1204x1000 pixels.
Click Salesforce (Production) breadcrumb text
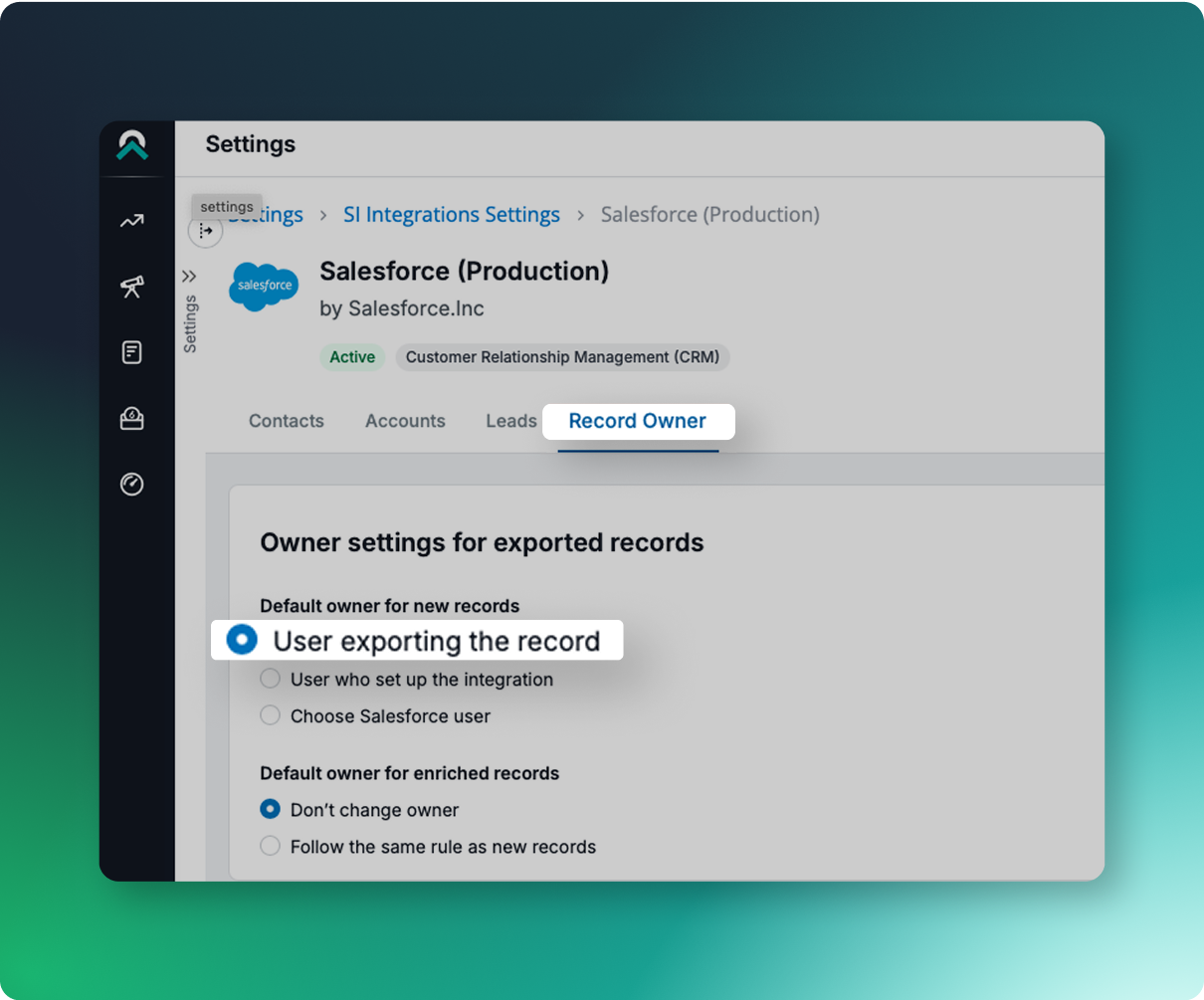tap(710, 215)
